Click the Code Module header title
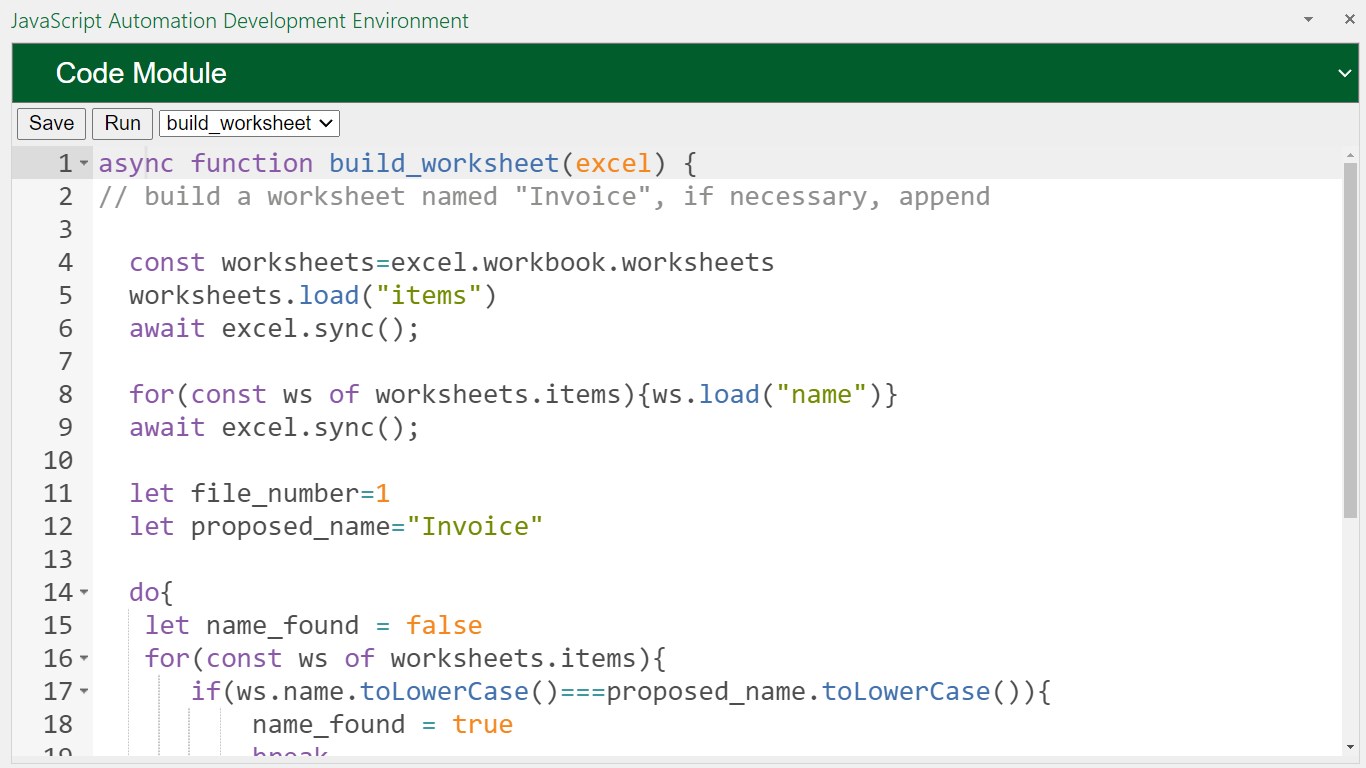Screen dimensions: 1366x768 [141, 73]
